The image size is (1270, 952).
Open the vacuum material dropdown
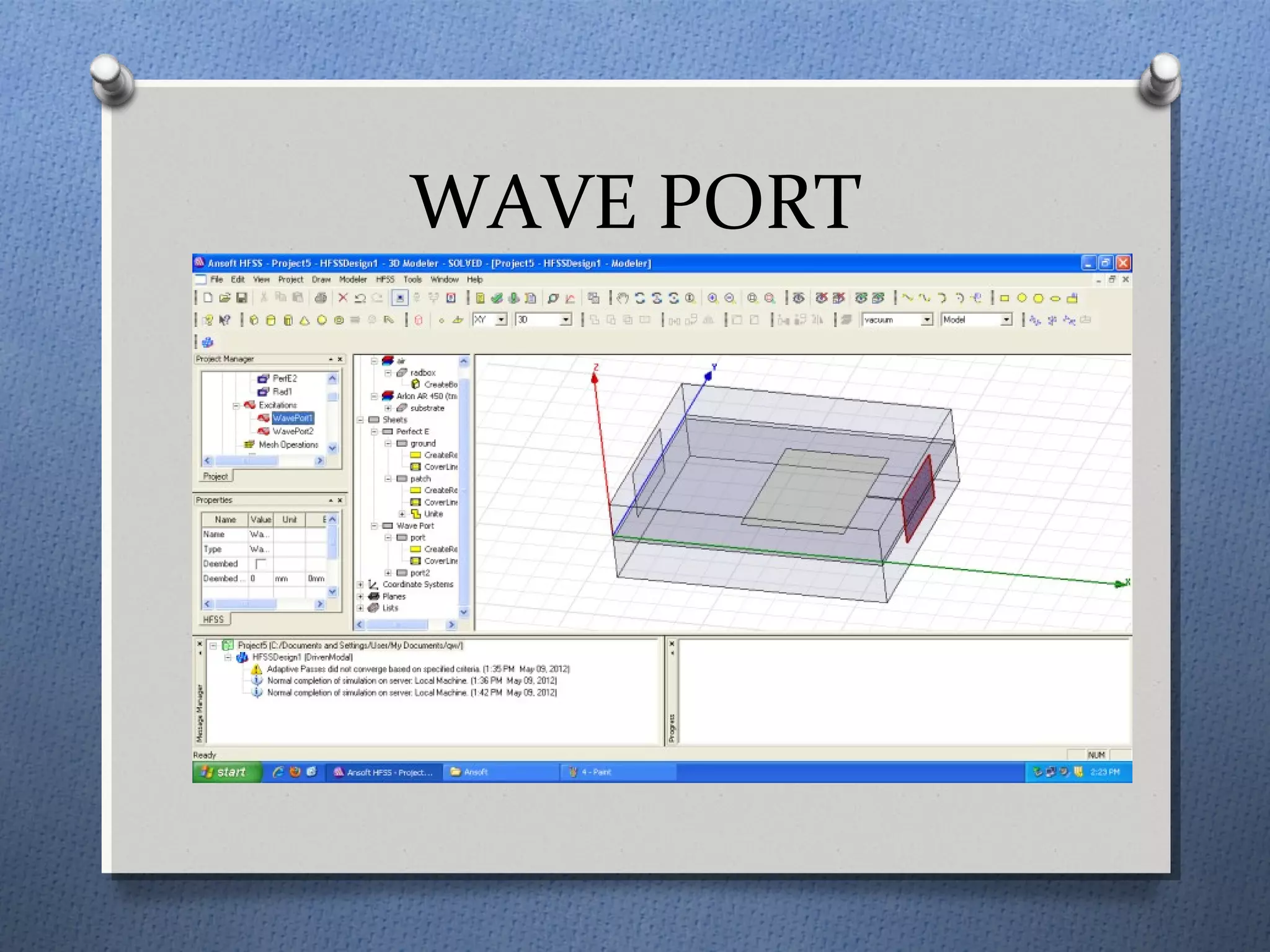[926, 320]
